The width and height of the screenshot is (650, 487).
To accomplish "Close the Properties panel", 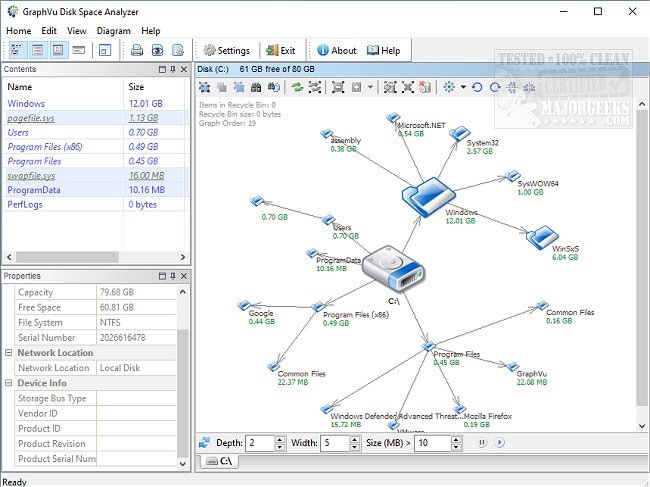I will click(x=184, y=276).
